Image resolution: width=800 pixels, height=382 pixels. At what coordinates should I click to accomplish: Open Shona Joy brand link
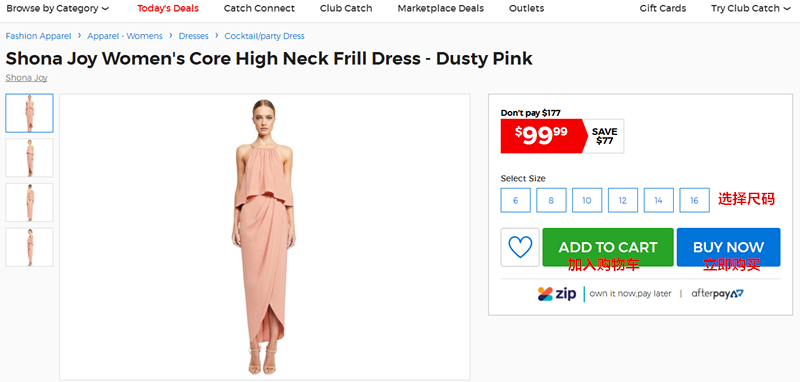(x=27, y=78)
